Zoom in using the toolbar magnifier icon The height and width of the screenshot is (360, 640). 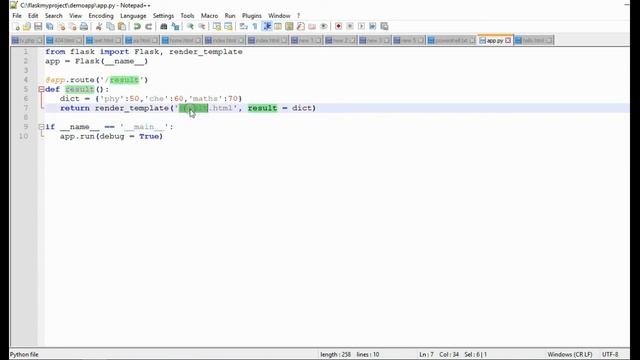tap(190, 27)
